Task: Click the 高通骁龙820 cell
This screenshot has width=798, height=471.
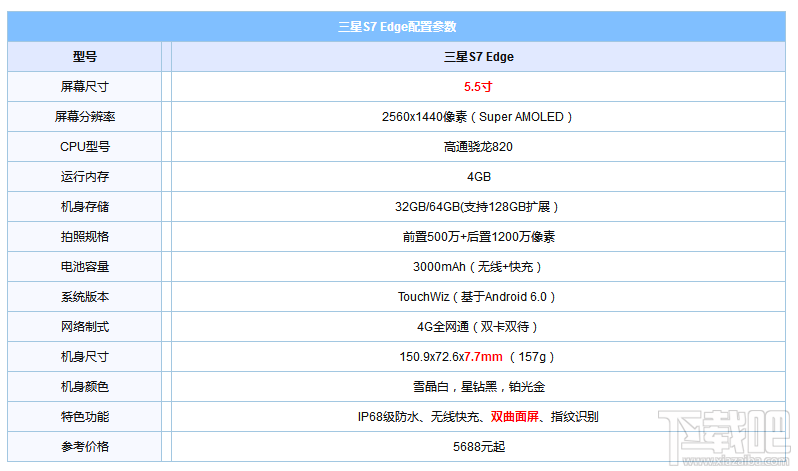Action: [478, 147]
